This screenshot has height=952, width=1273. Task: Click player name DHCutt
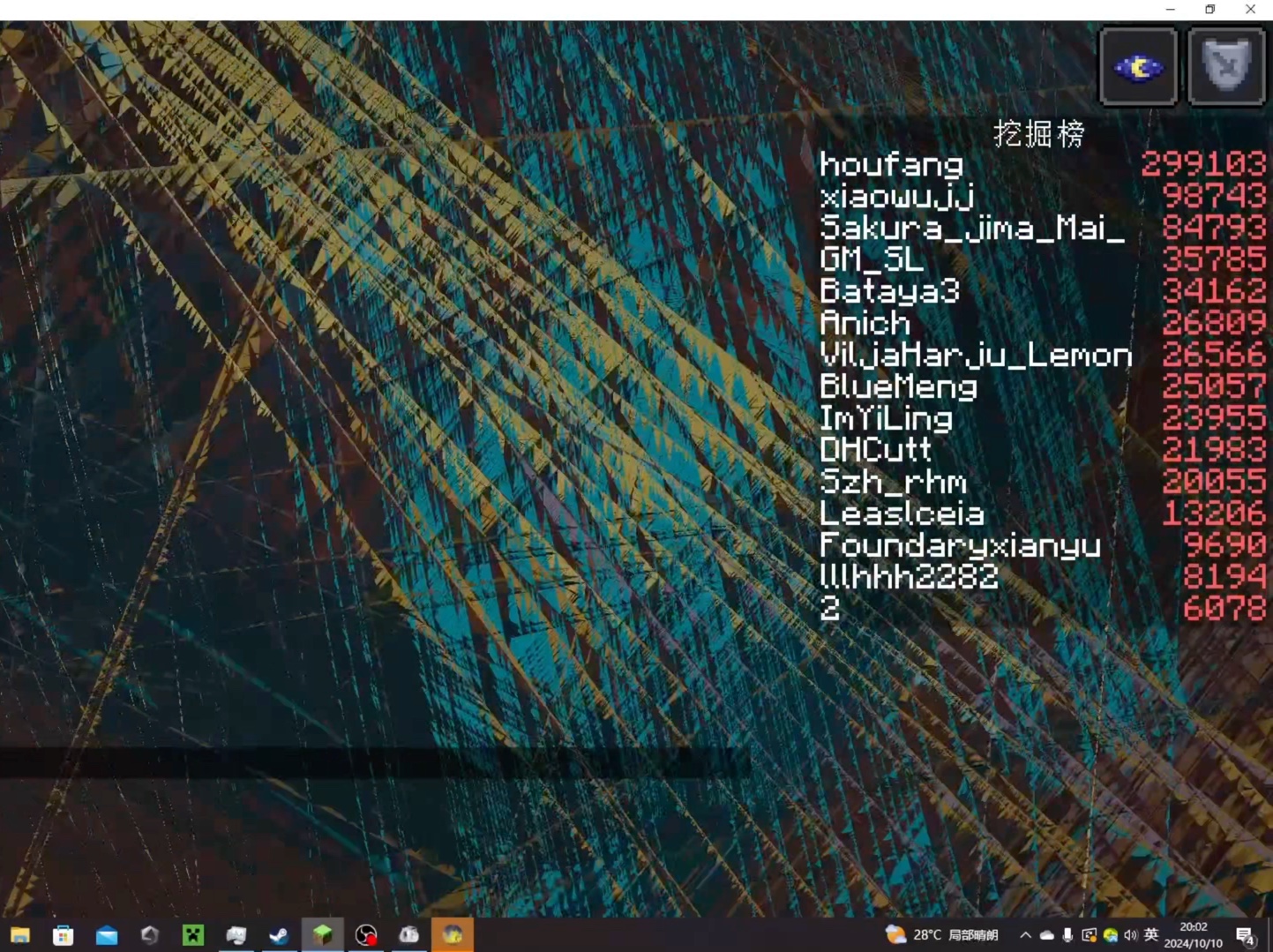(875, 450)
